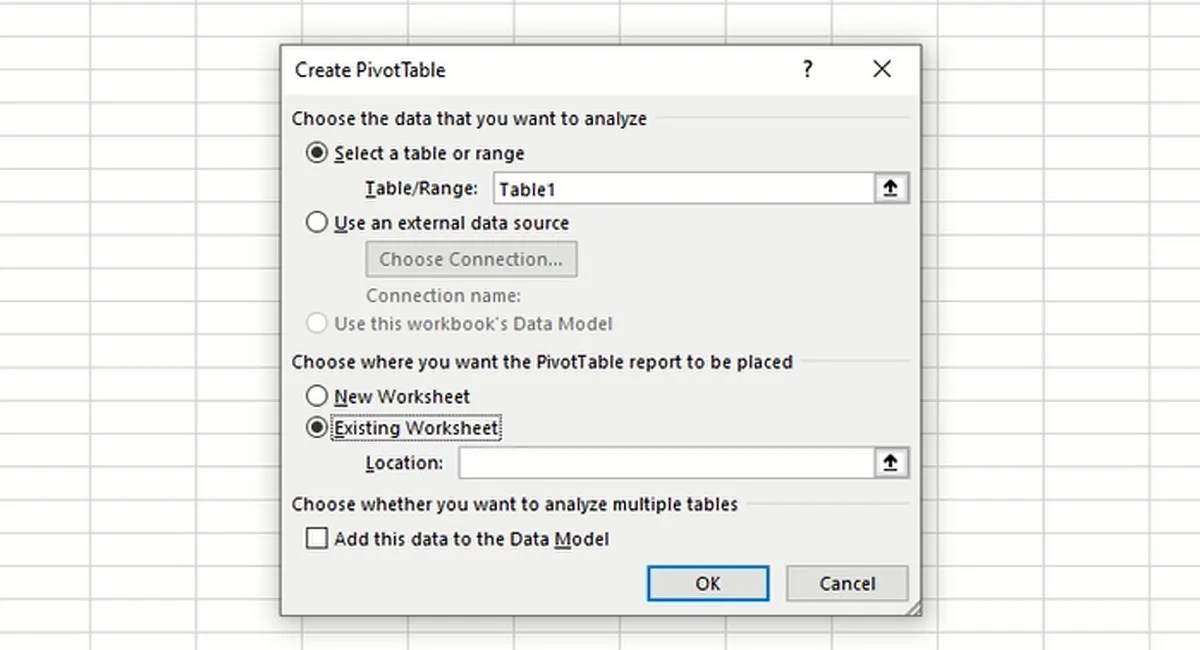Viewport: 1200px width, 650px height.
Task: Choose Existing Worksheet placement
Action: coord(317,427)
